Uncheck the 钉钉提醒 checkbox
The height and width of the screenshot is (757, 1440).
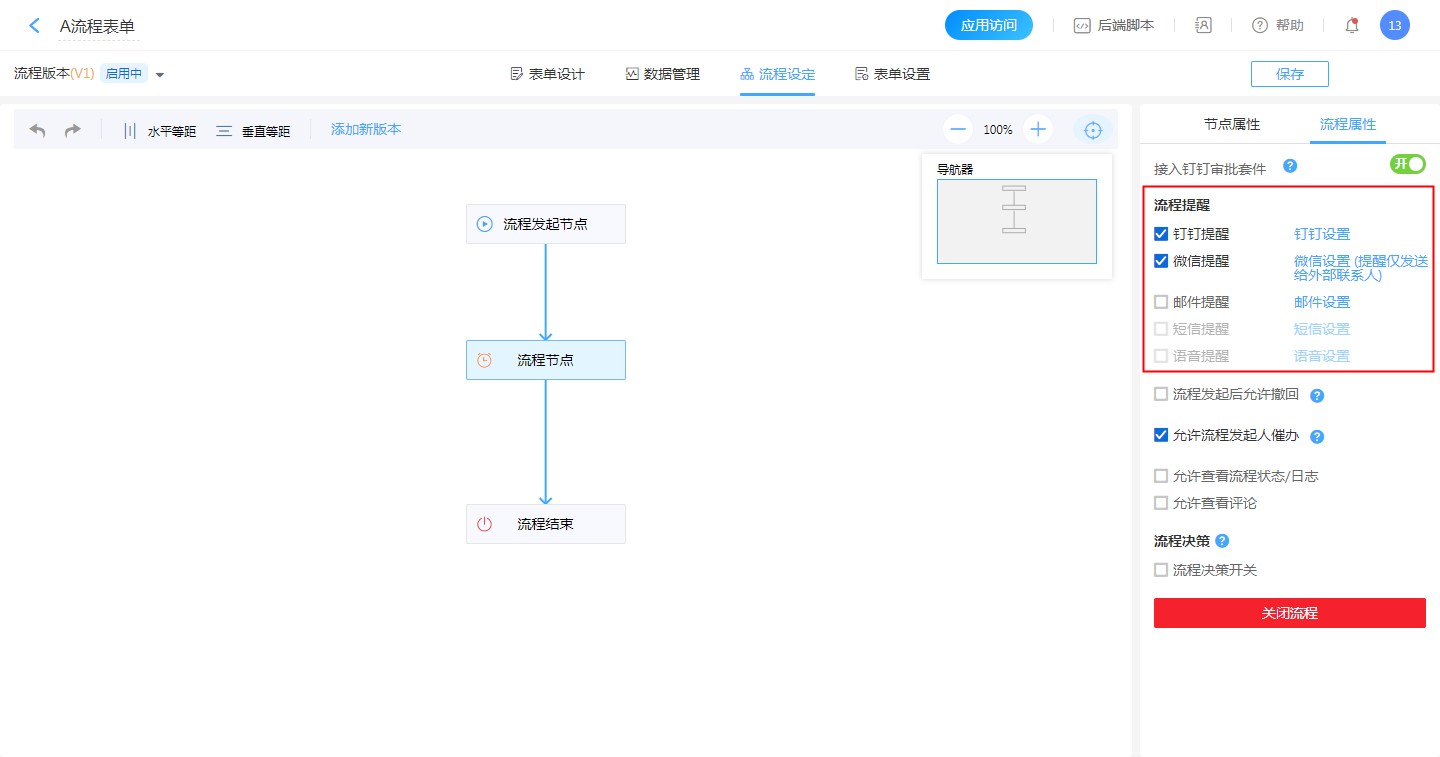pos(1161,234)
